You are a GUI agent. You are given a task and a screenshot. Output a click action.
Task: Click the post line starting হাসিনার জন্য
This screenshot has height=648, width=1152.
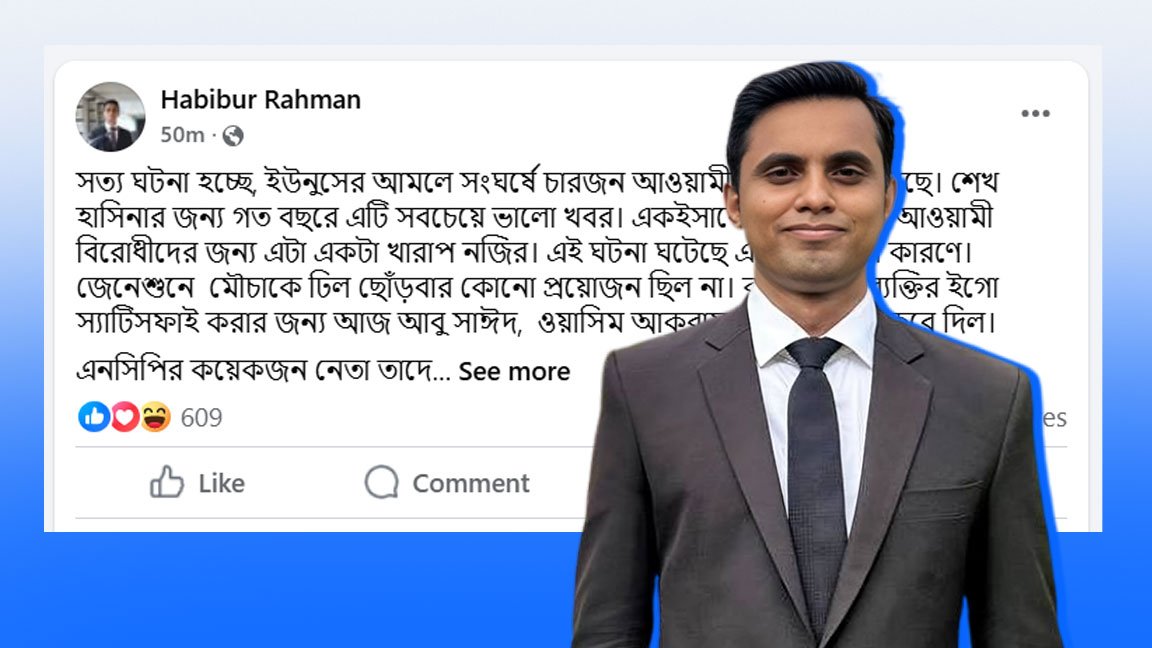535,217
